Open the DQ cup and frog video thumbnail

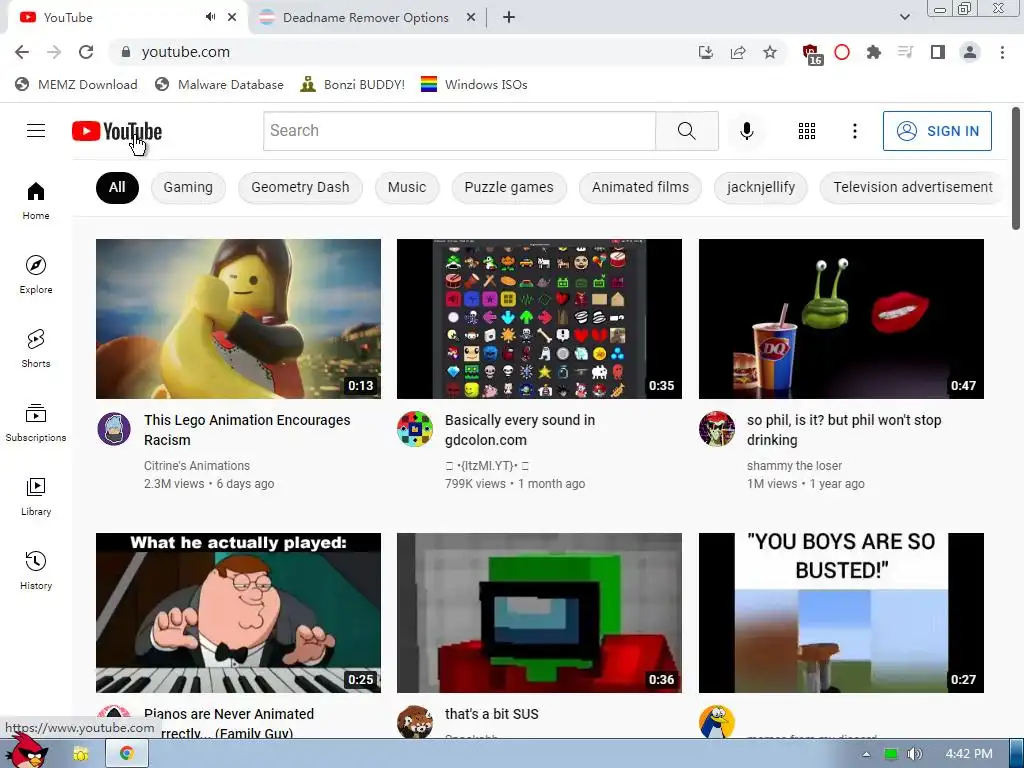coord(841,319)
